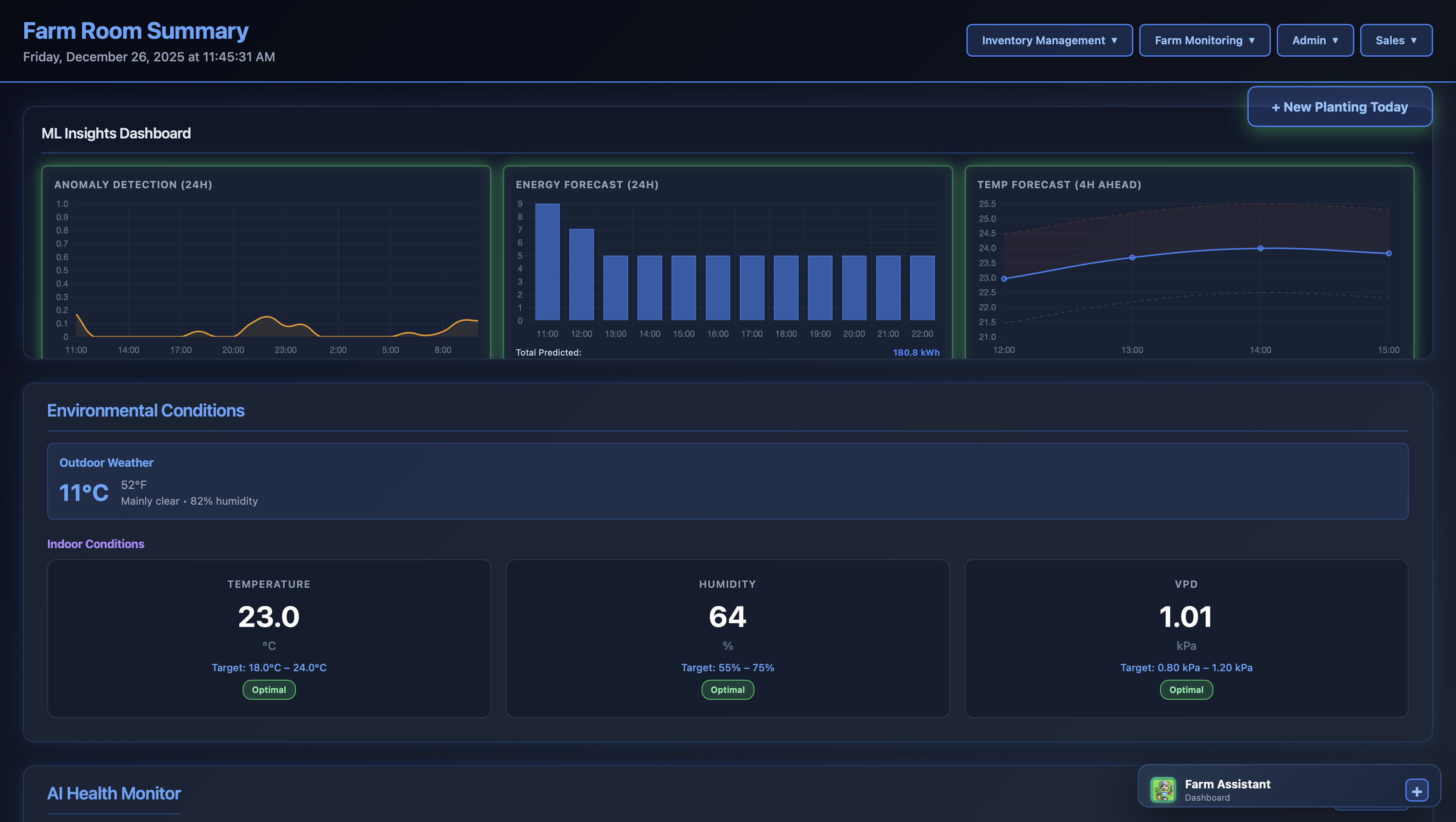Select the Farm Room Summary title
The width and height of the screenshot is (1456, 822).
click(135, 31)
